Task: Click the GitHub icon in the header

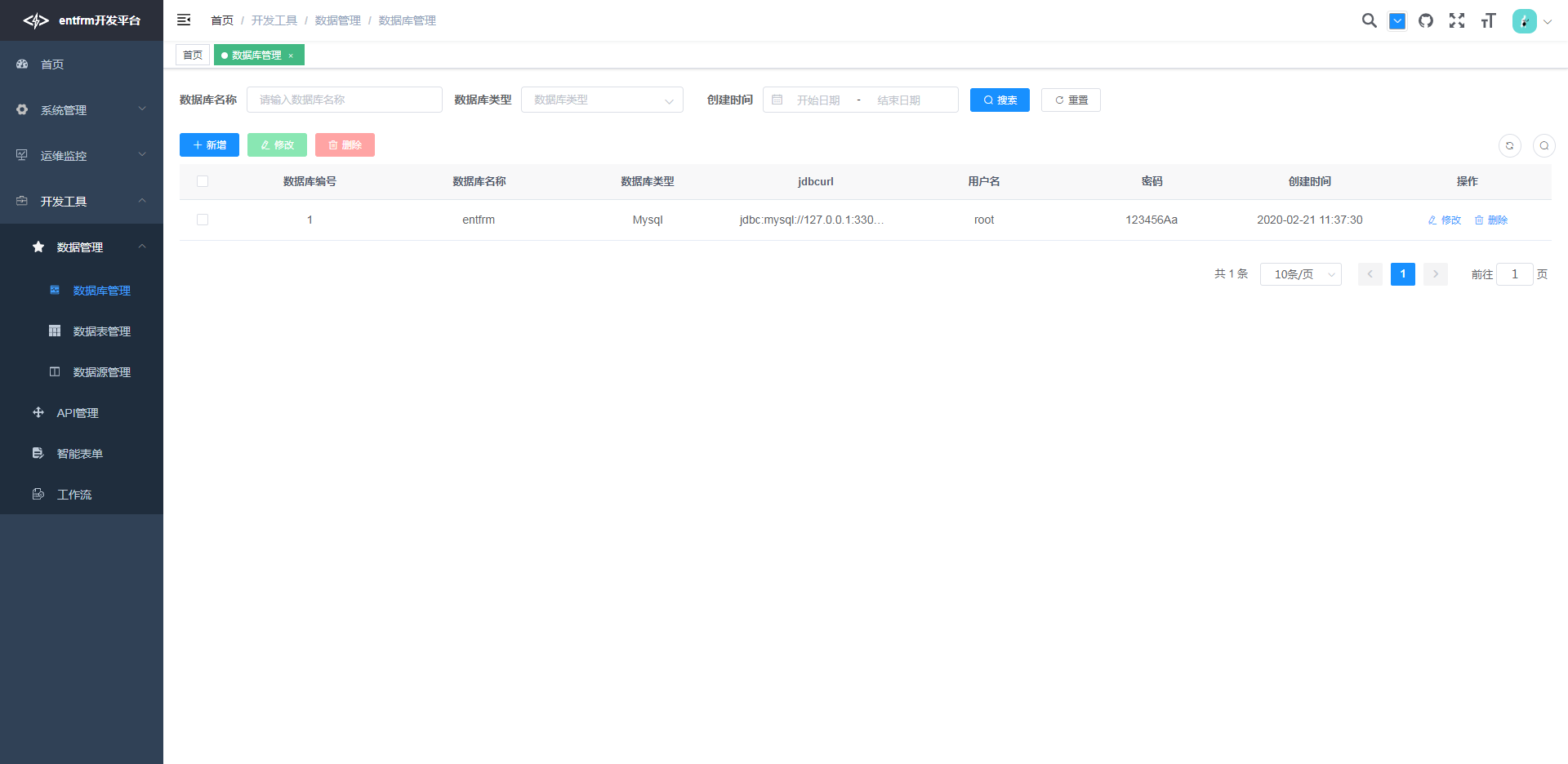Action: tap(1427, 20)
